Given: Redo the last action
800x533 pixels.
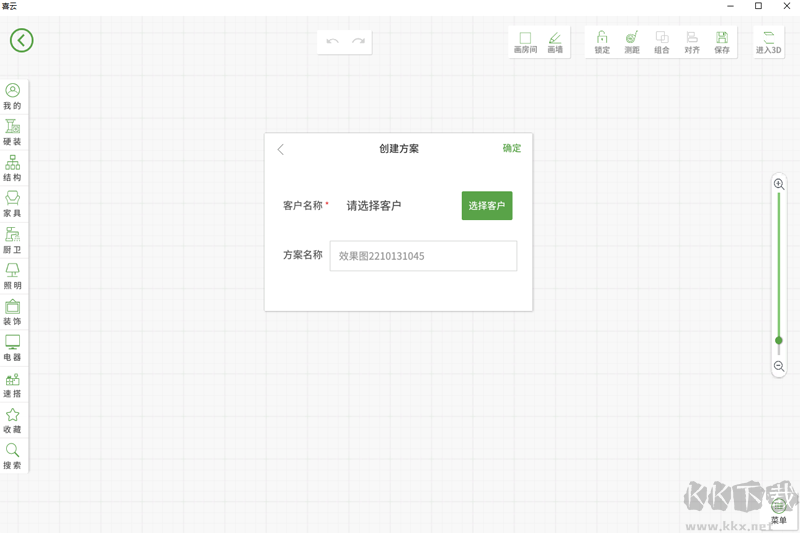Looking at the screenshot, I should point(358,41).
